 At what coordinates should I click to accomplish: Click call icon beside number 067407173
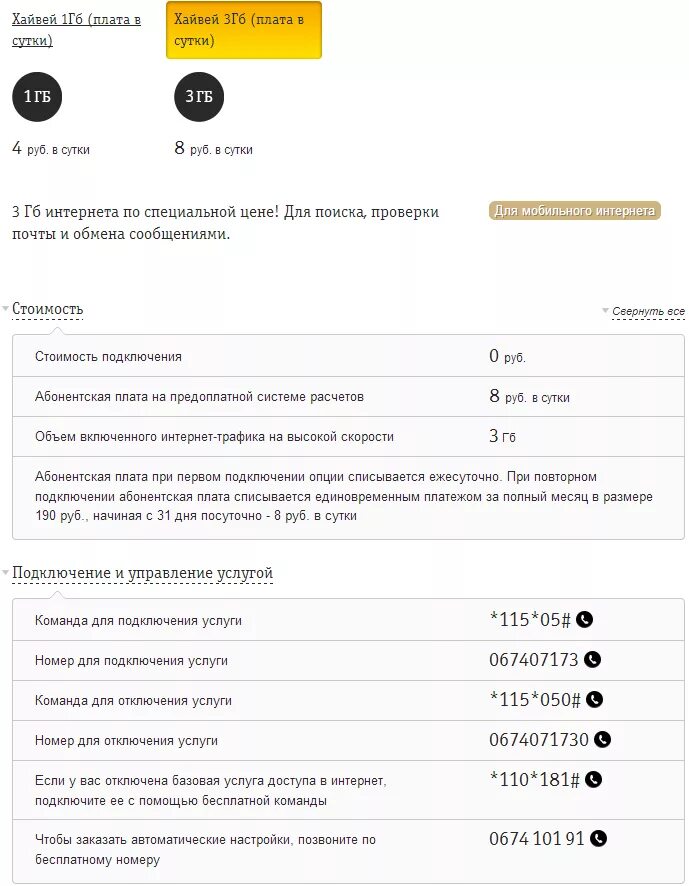pyautogui.click(x=592, y=659)
